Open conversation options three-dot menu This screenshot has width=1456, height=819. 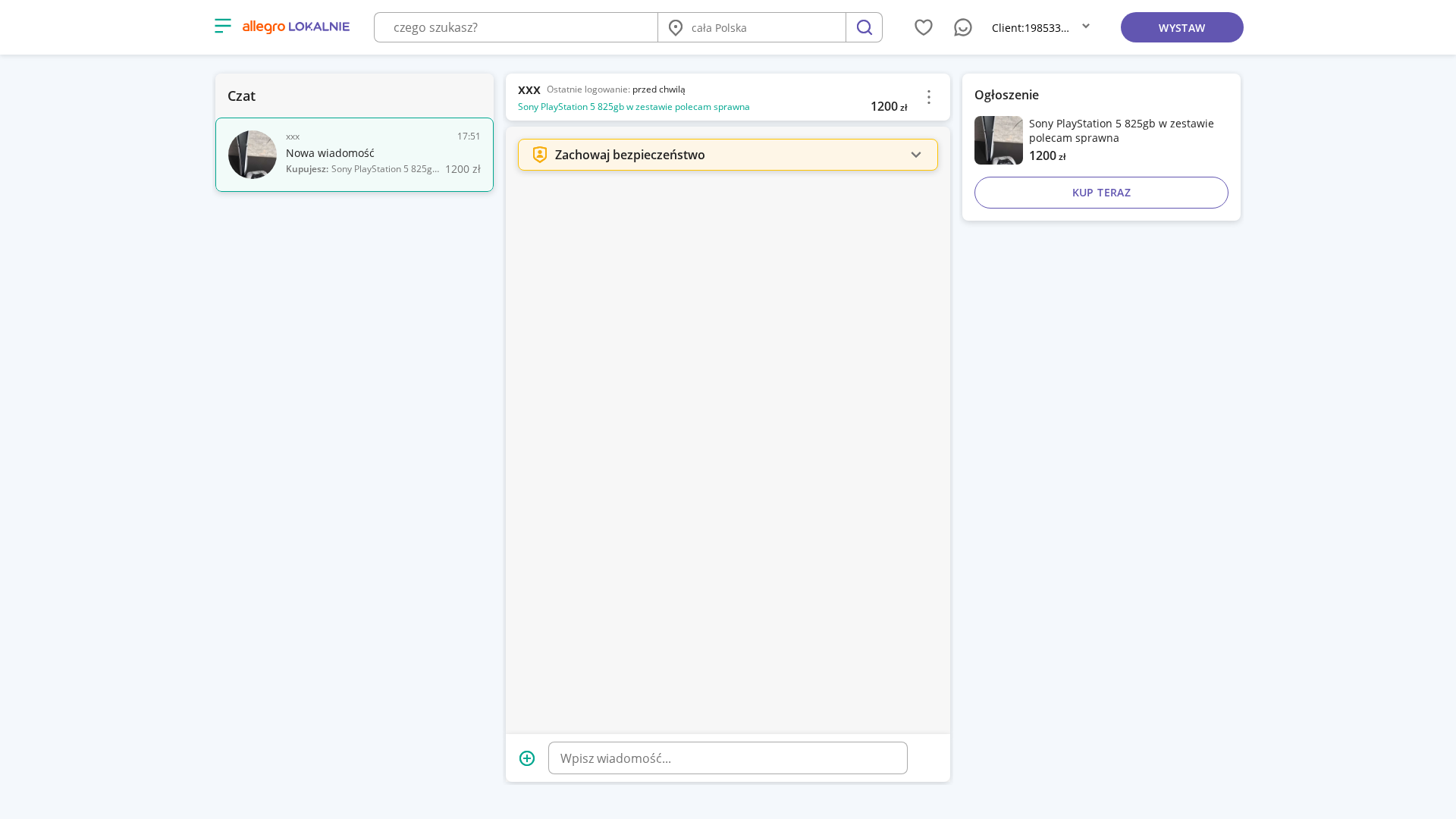click(928, 97)
